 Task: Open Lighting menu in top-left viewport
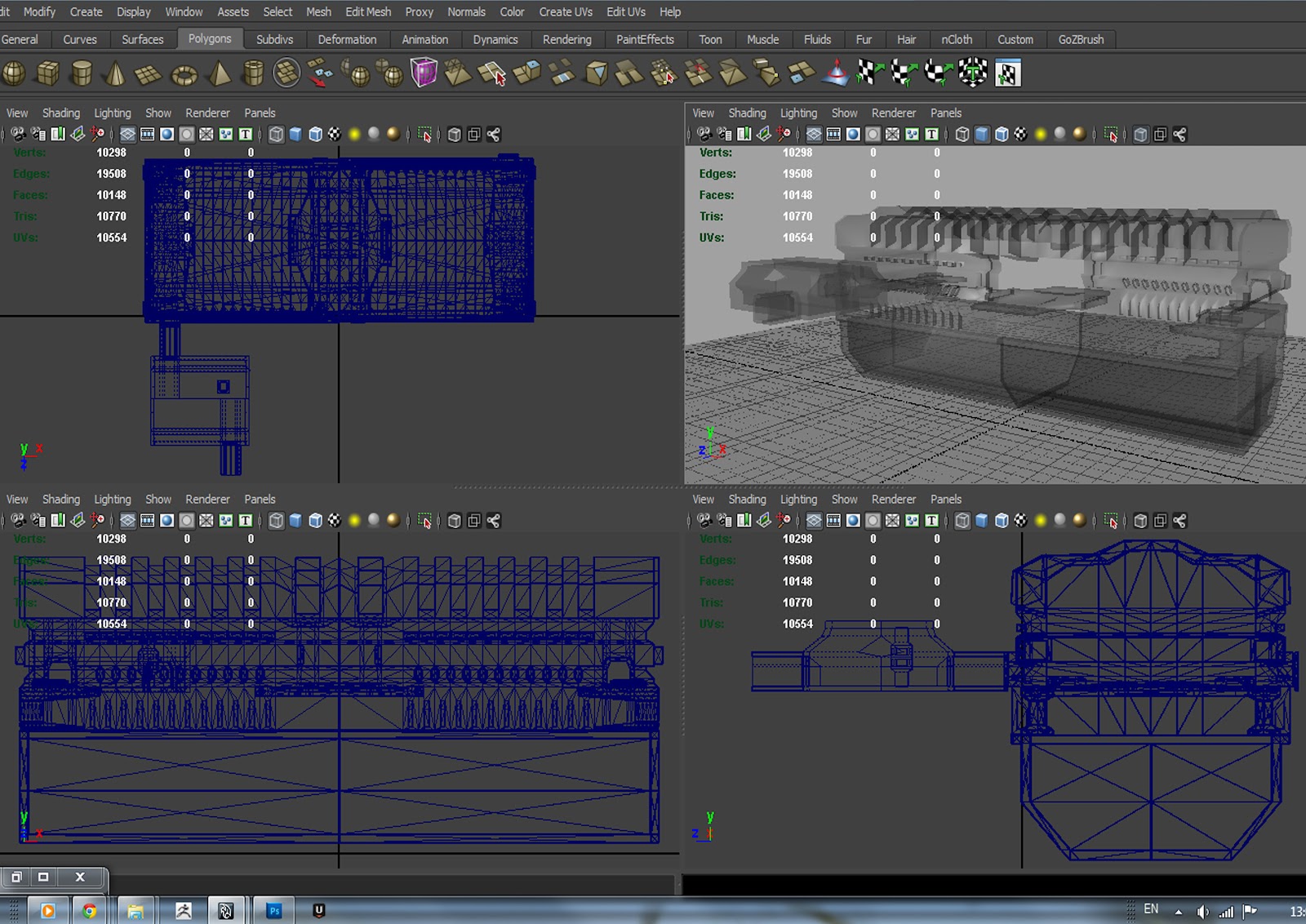click(112, 113)
